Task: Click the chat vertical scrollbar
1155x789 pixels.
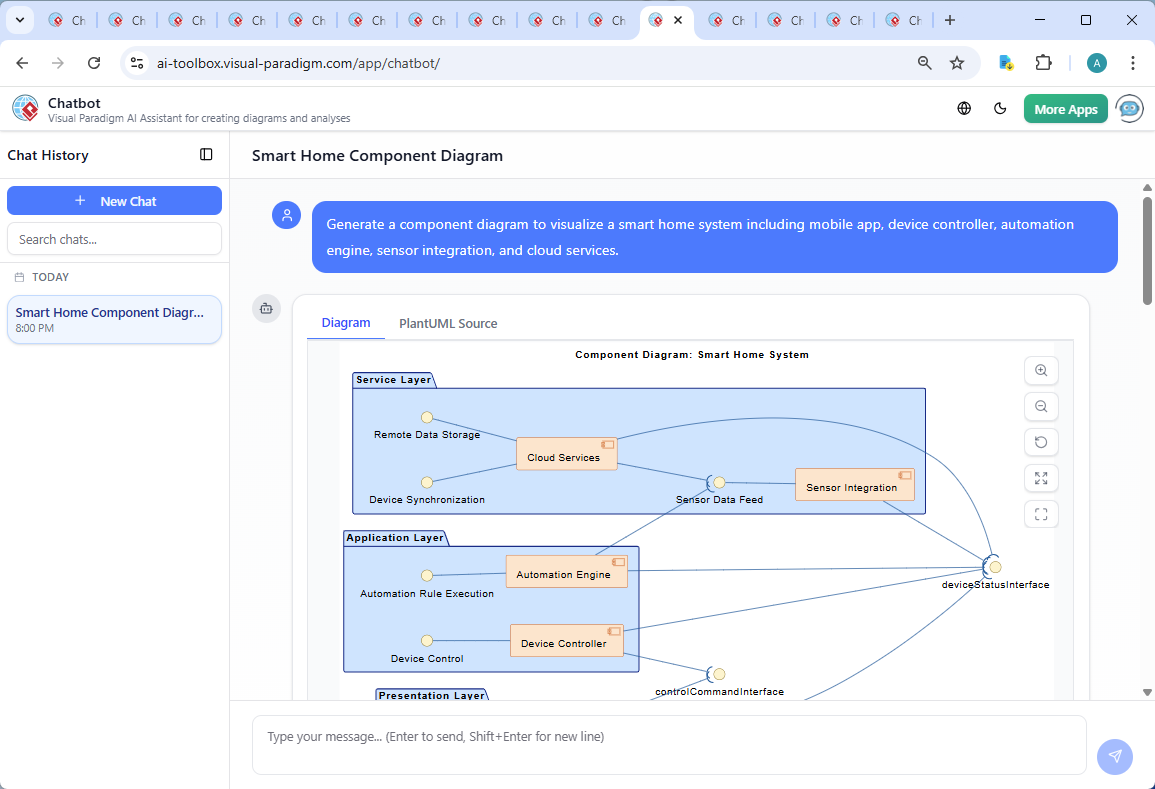Action: tap(1147, 250)
